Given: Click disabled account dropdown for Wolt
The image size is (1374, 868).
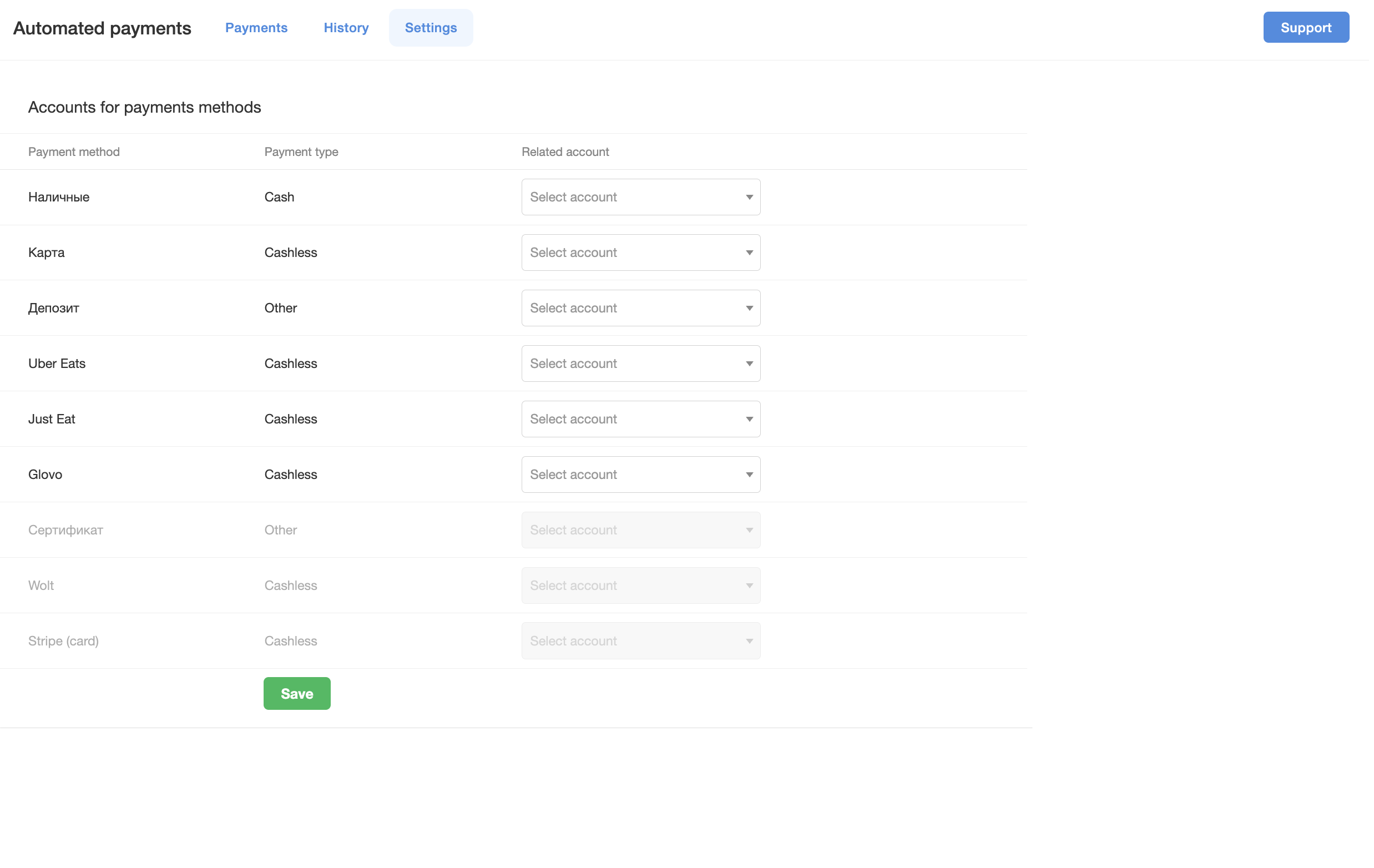Looking at the screenshot, I should tap(640, 586).
